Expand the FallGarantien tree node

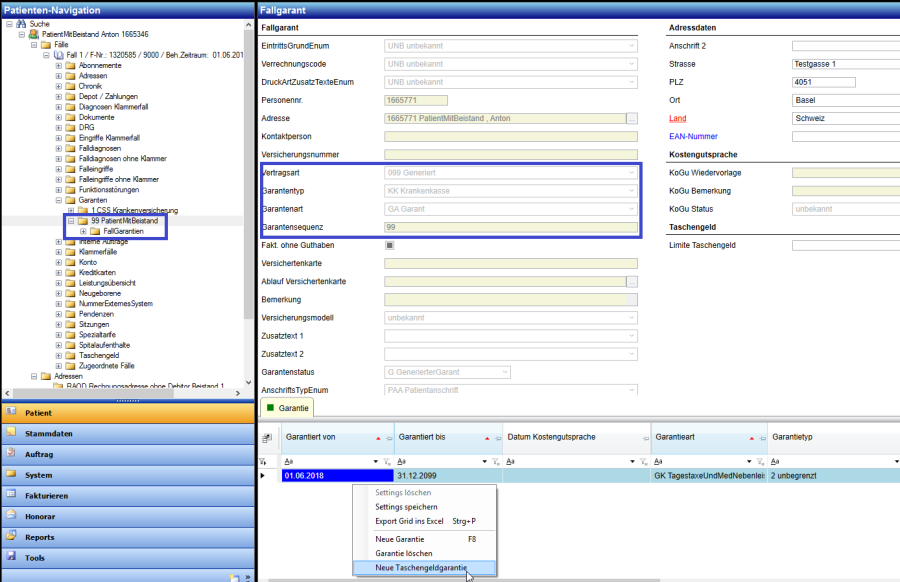[x=82, y=231]
